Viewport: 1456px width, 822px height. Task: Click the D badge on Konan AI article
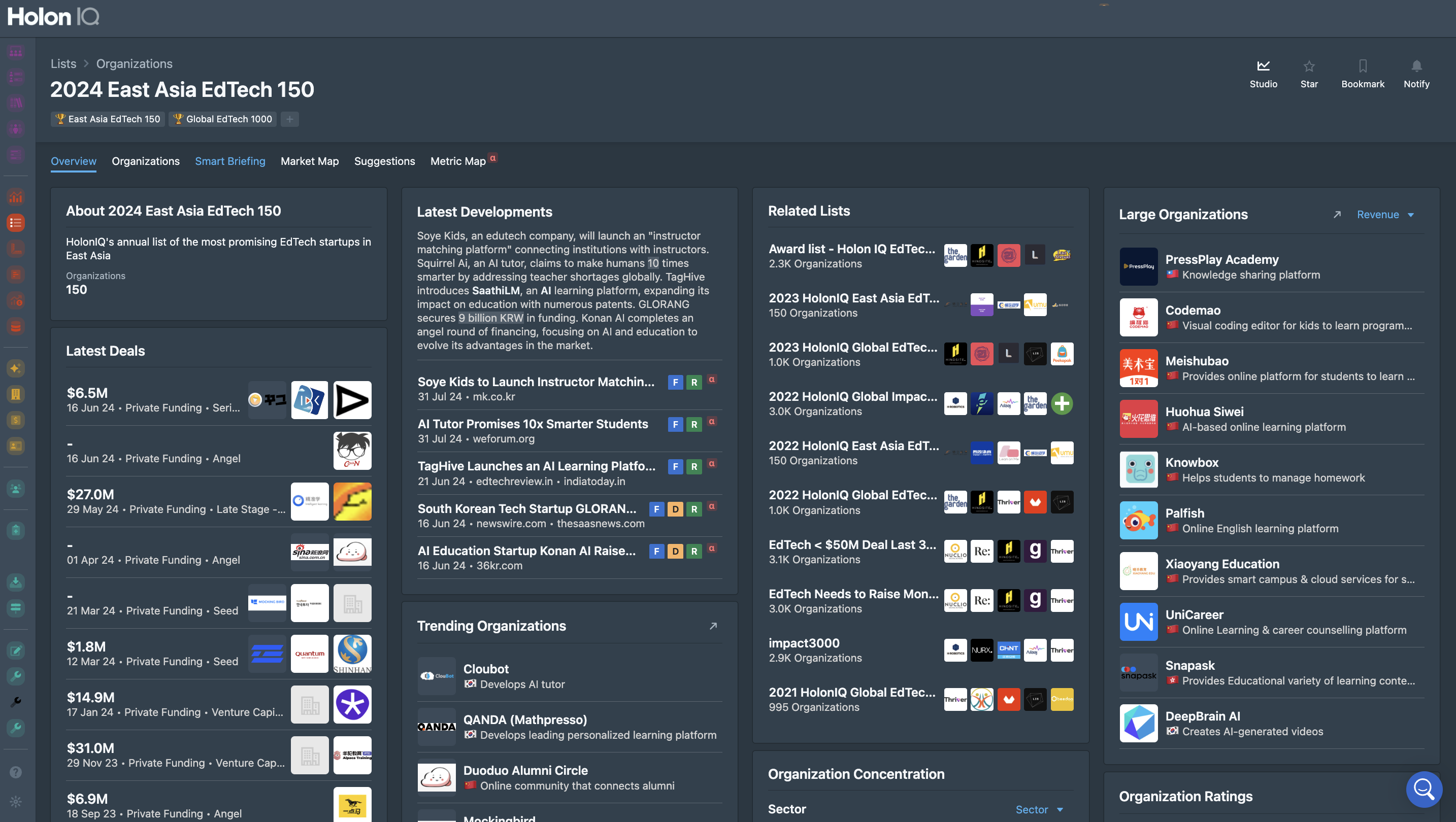tap(675, 552)
